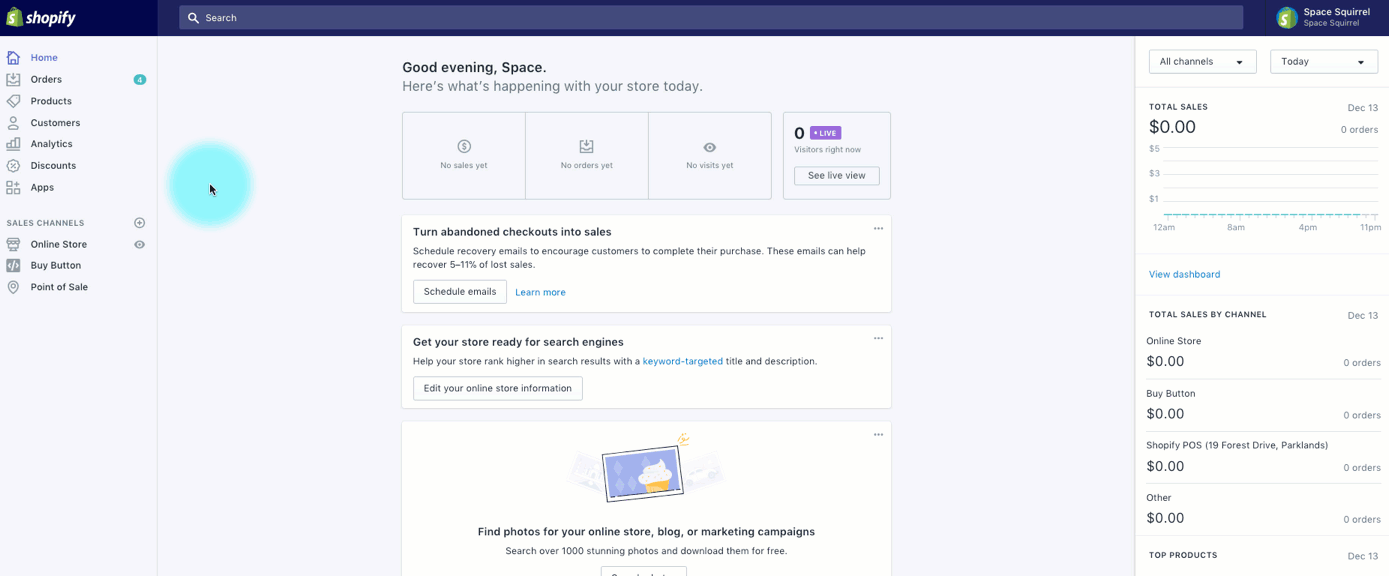This screenshot has width=1389, height=576.
Task: Open the All channels dropdown
Action: [1202, 62]
